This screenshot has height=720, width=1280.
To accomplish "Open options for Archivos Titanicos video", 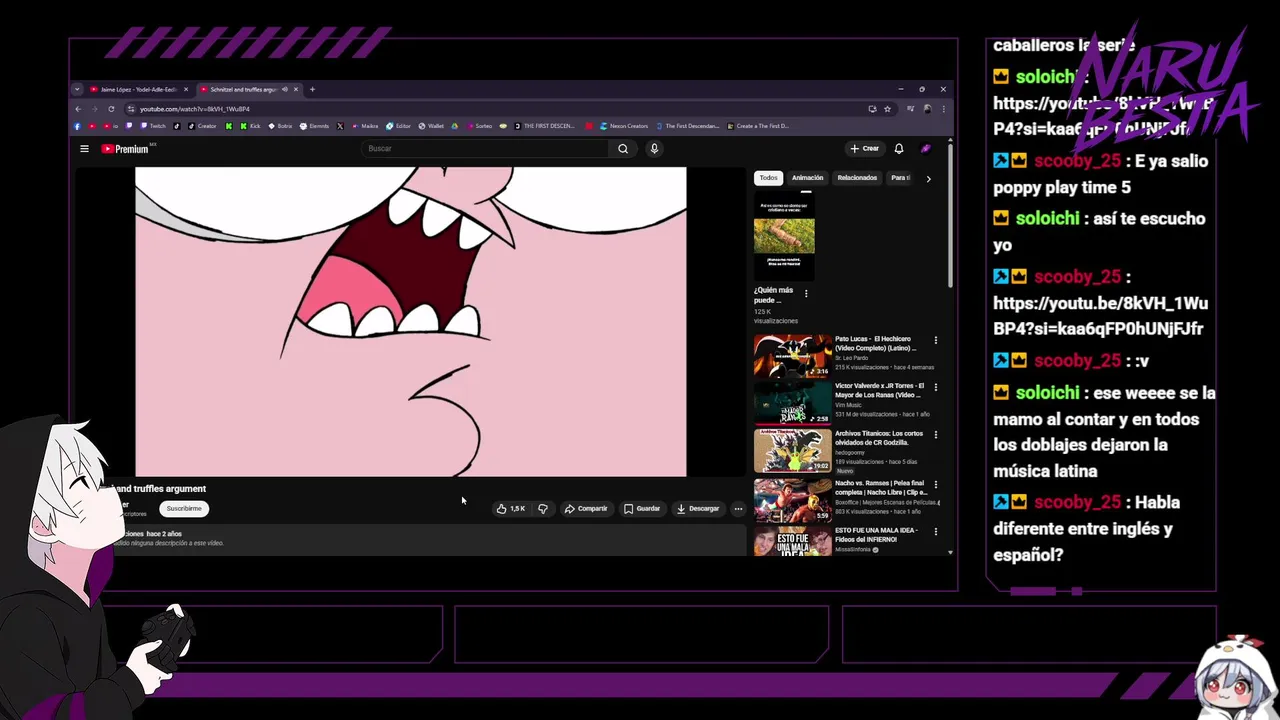I will pos(936,434).
